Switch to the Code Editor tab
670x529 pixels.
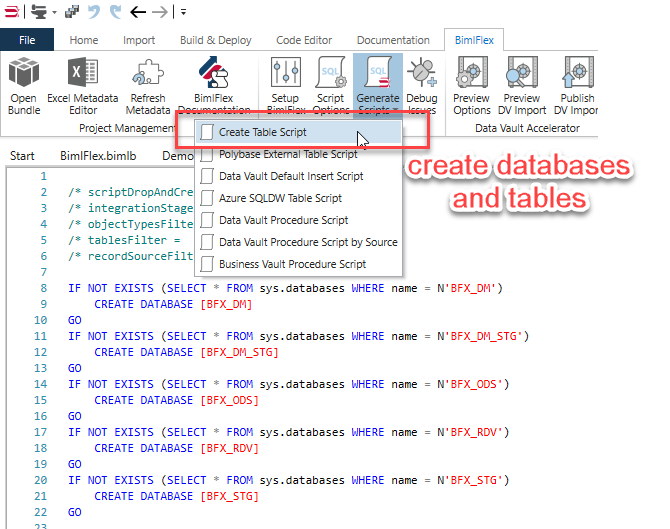pos(304,40)
